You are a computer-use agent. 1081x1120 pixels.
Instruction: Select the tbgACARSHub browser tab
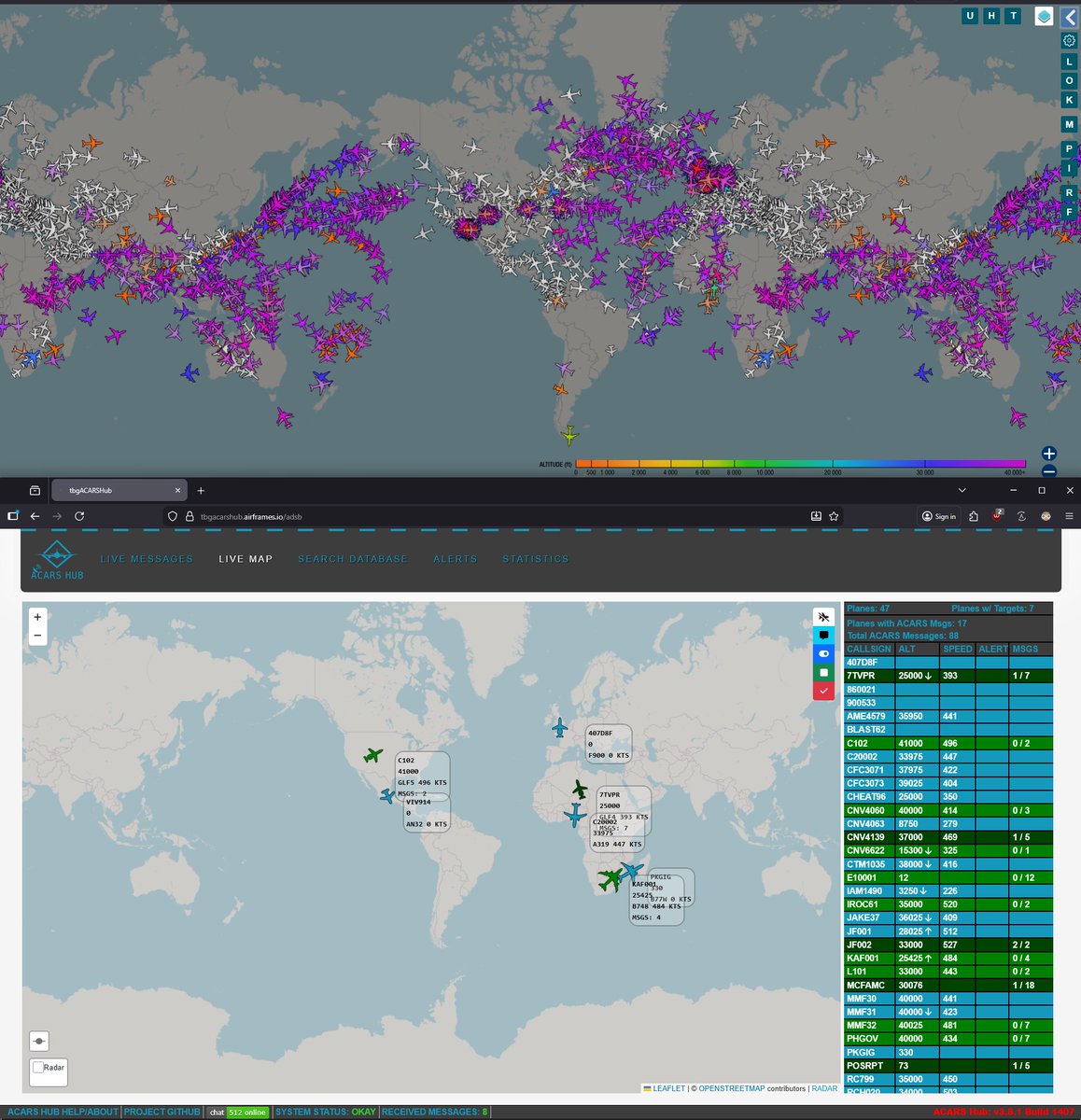pyautogui.click(x=118, y=490)
